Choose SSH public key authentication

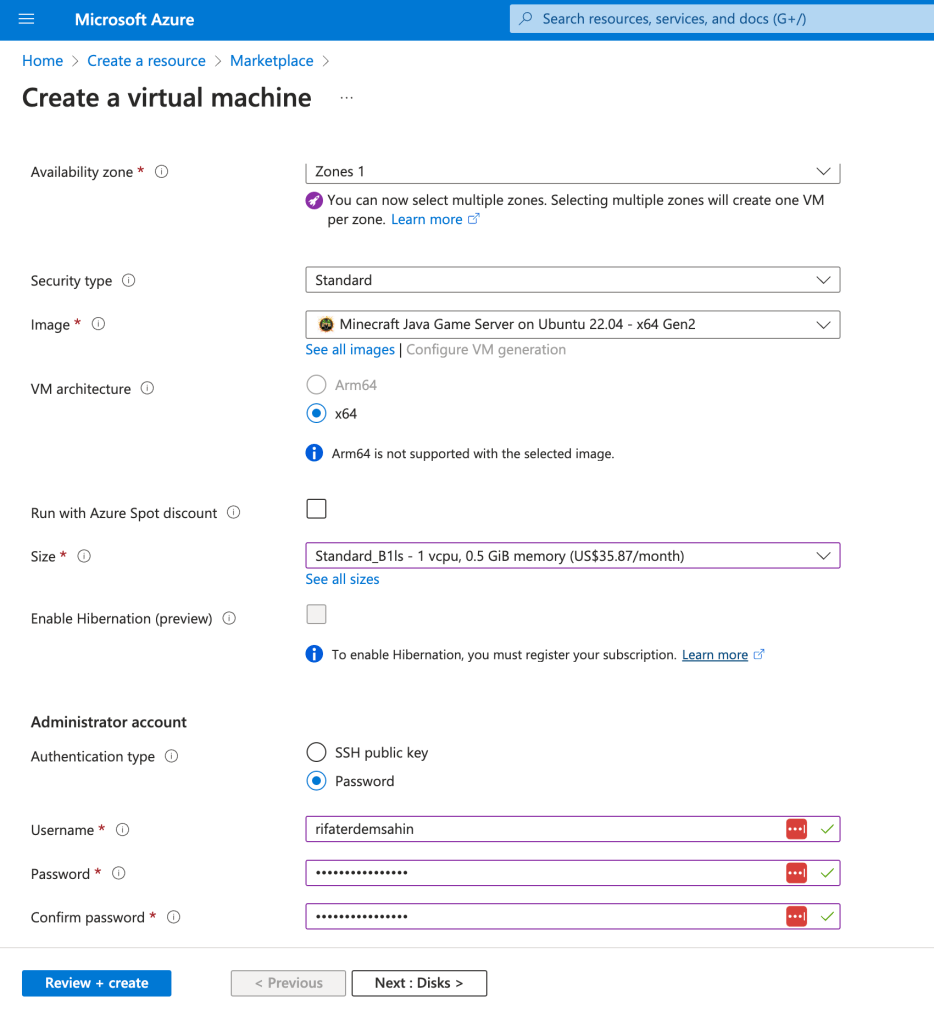[316, 752]
